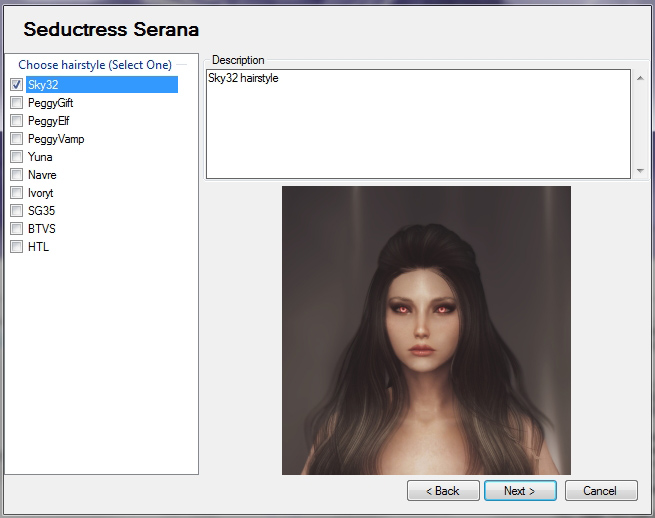Enable the PeggyElf checkbox
655x518 pixels.
[16, 121]
